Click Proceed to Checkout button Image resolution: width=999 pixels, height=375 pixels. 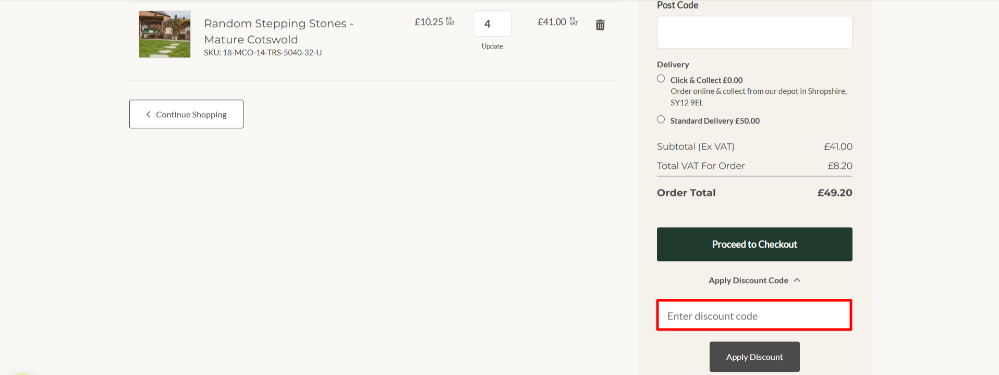click(754, 244)
